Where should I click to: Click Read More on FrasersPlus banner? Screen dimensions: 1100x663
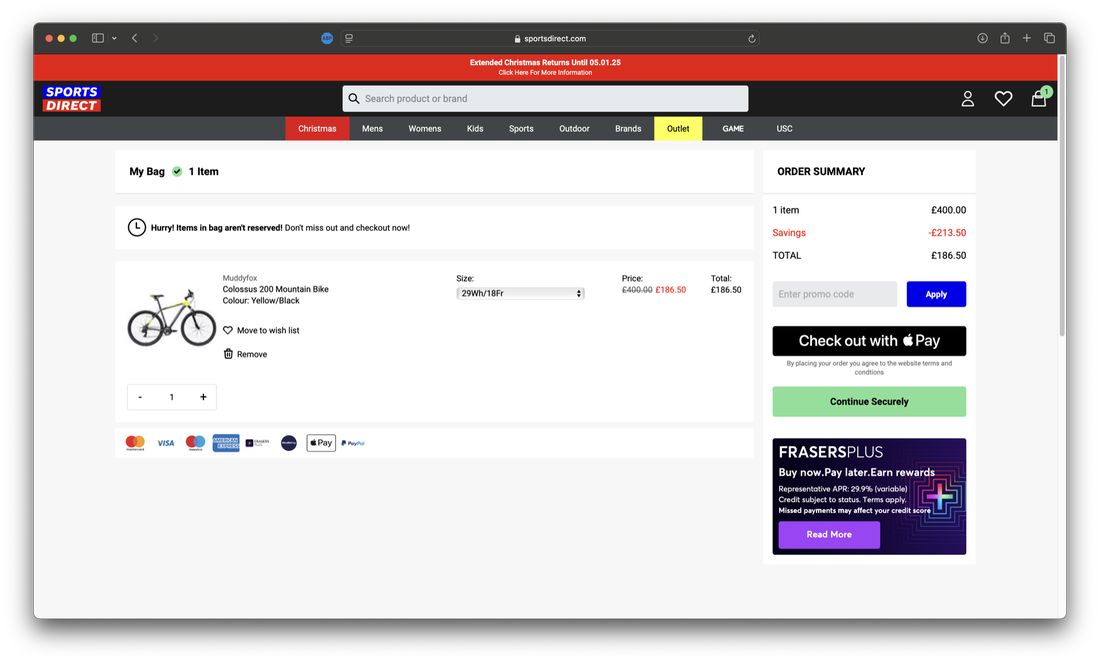(x=829, y=535)
